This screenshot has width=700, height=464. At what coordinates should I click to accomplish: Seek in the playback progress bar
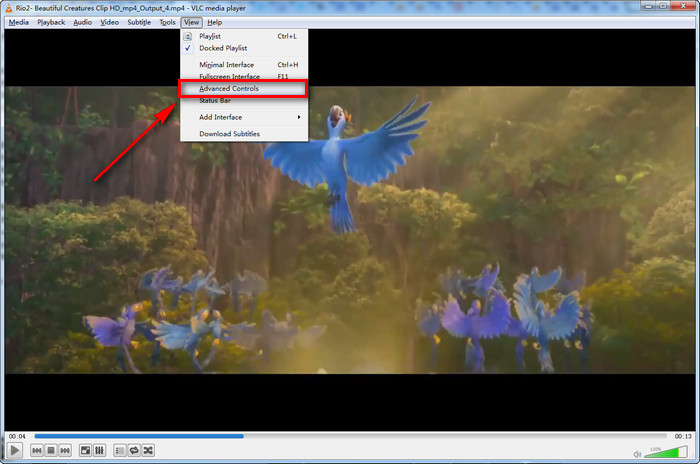[x=350, y=436]
